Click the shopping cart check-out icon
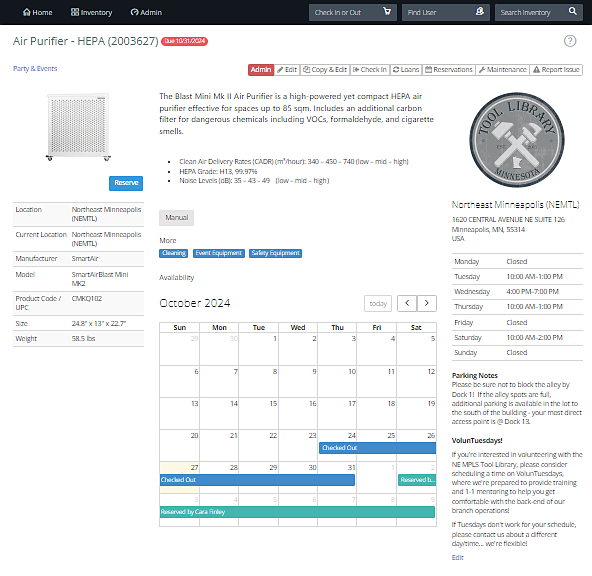The image size is (592, 576). click(387, 12)
